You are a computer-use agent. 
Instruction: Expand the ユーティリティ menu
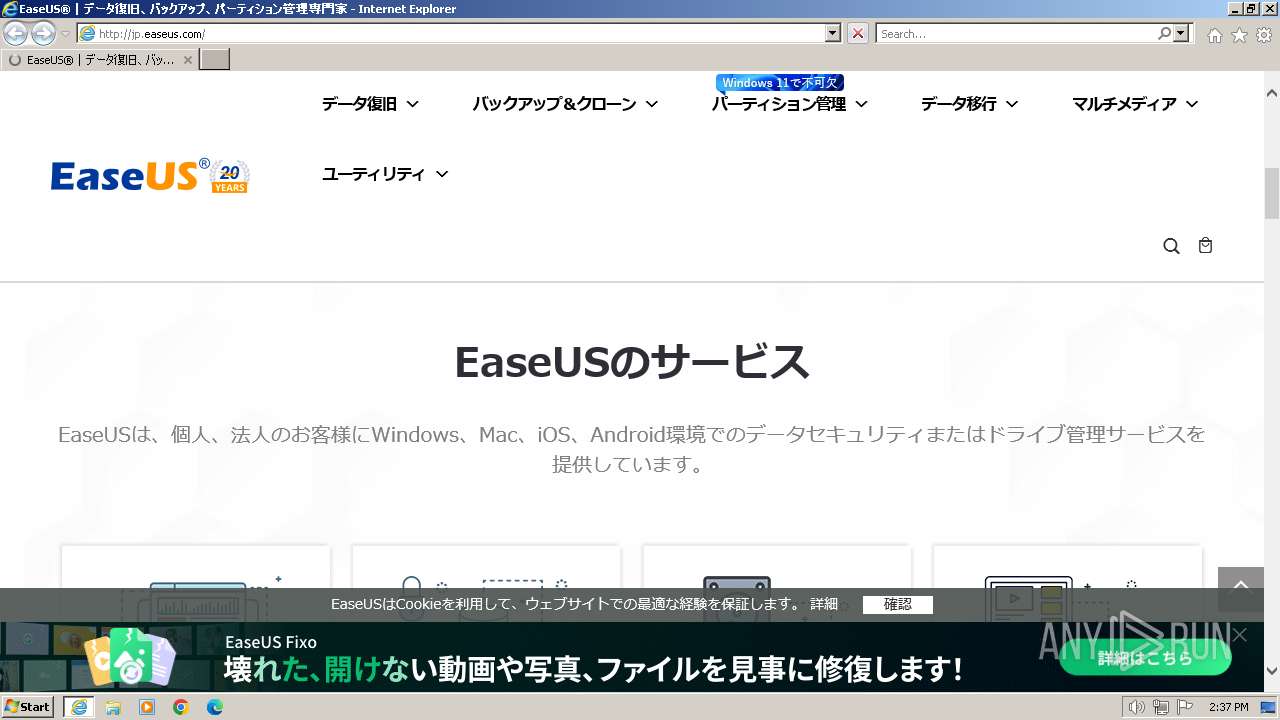point(385,174)
